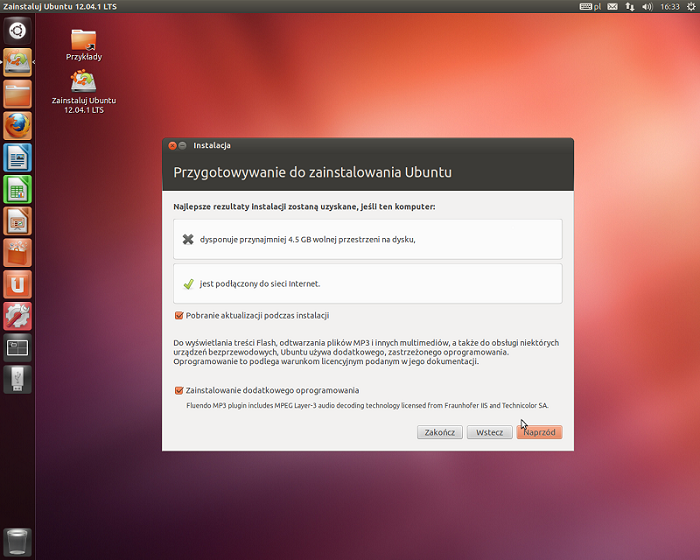Open the Workspace Switcher
The height and width of the screenshot is (560, 700).
pyautogui.click(x=17, y=348)
